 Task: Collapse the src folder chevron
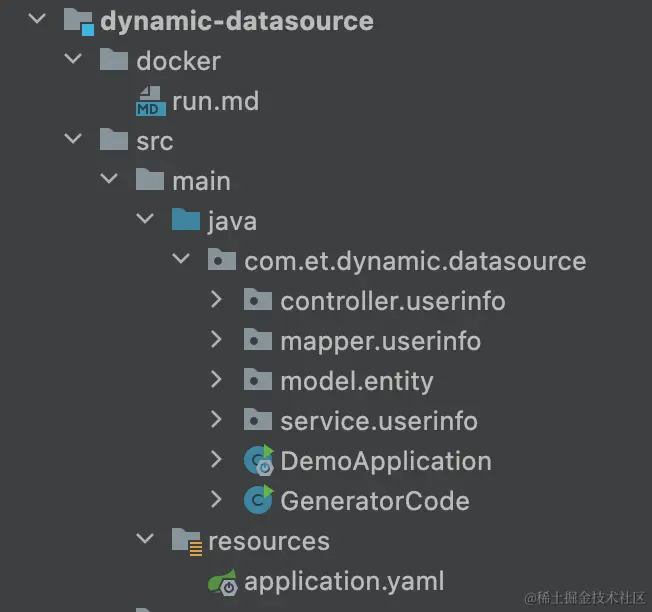tap(73, 140)
